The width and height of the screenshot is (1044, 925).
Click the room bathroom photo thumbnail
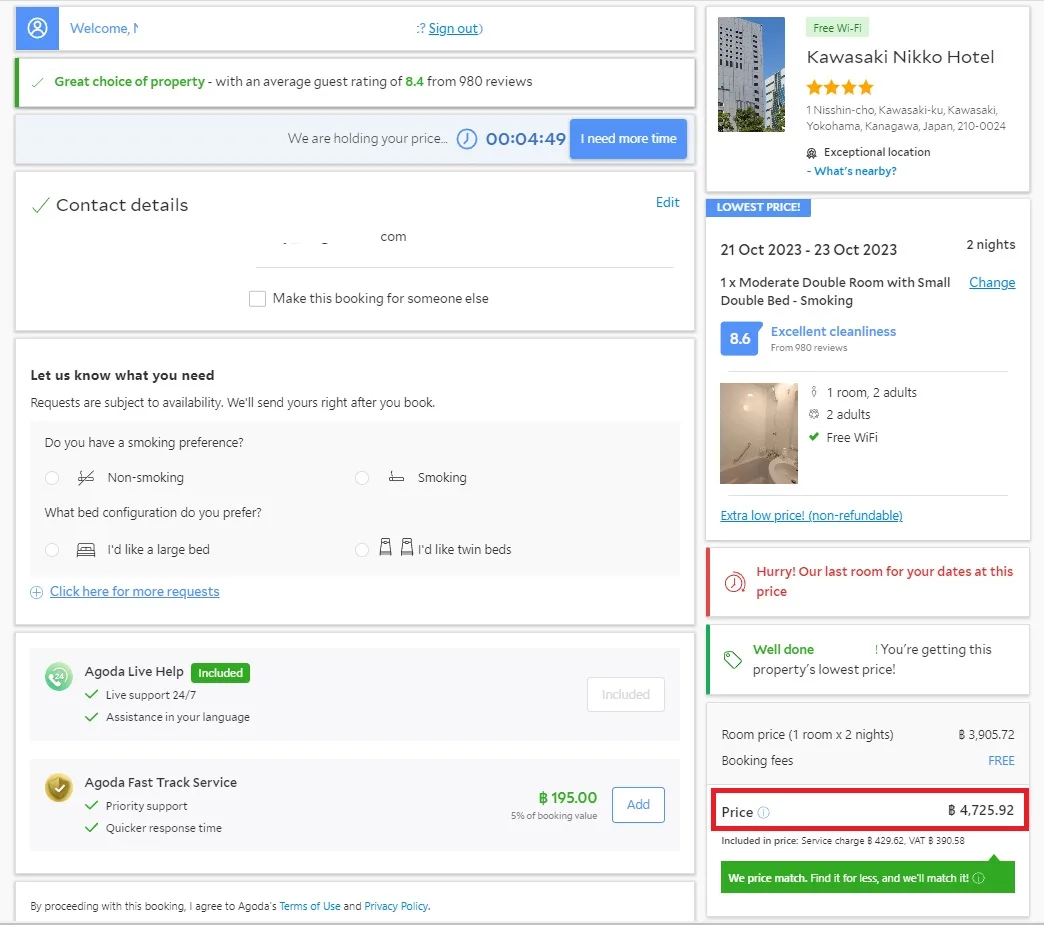[x=758, y=434]
